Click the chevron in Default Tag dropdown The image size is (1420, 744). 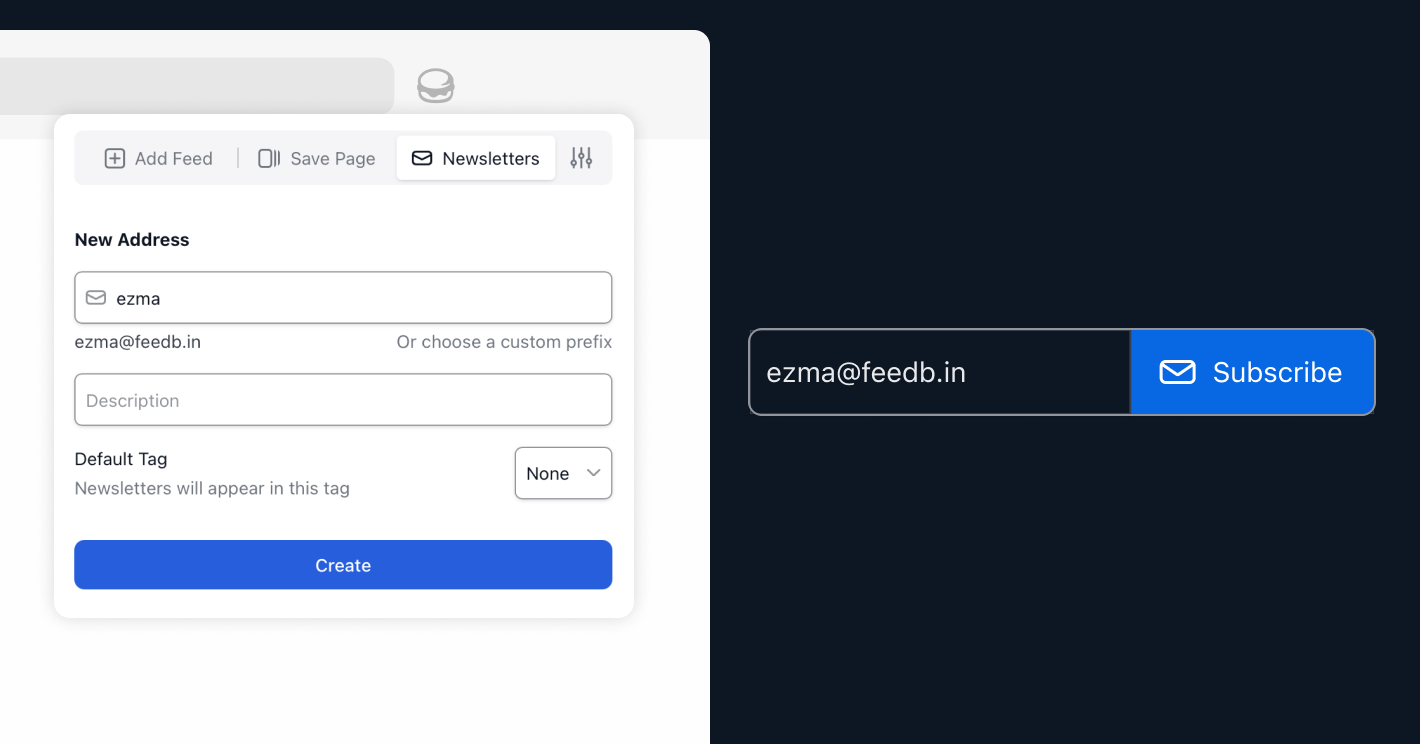click(593, 473)
